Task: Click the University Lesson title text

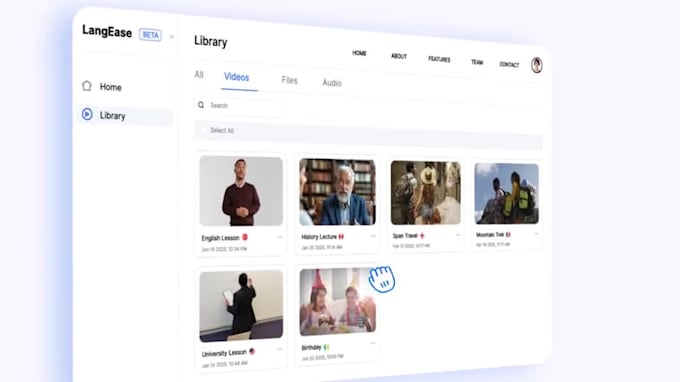Action: pyautogui.click(x=224, y=353)
